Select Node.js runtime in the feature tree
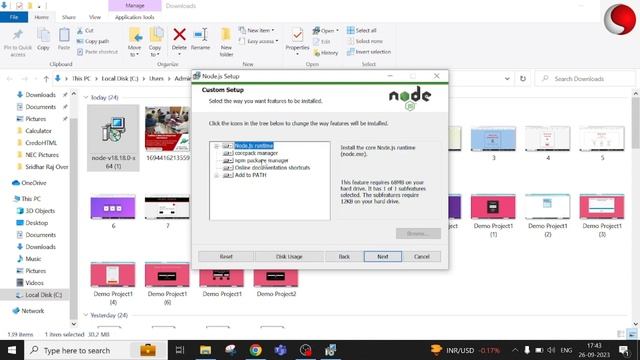 point(253,146)
